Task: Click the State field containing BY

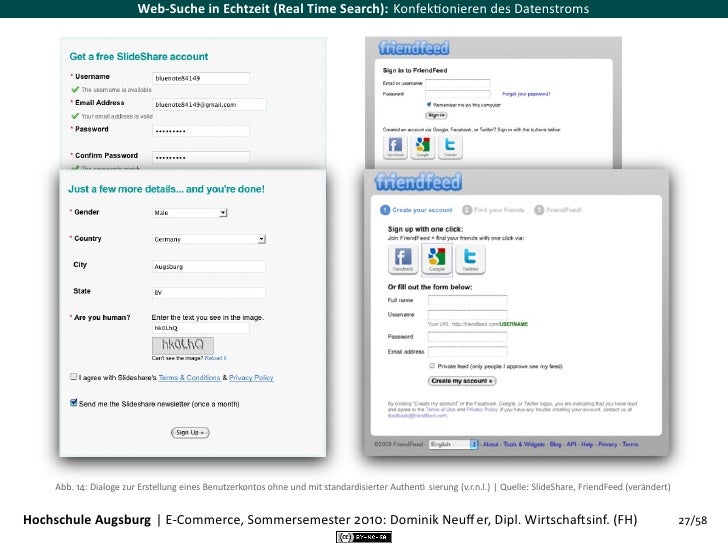Action: pos(209,293)
